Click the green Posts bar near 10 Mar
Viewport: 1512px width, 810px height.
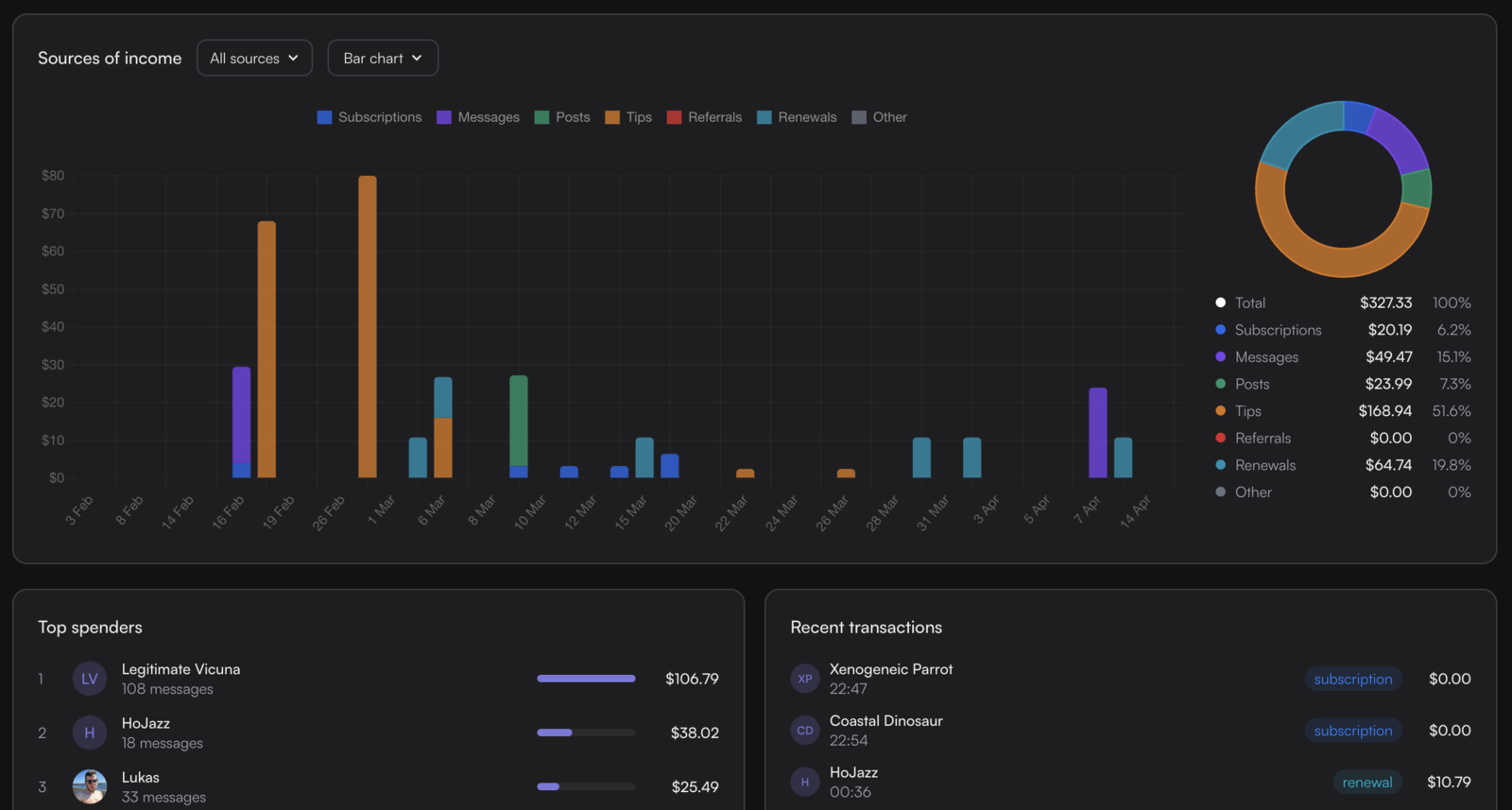coord(519,421)
